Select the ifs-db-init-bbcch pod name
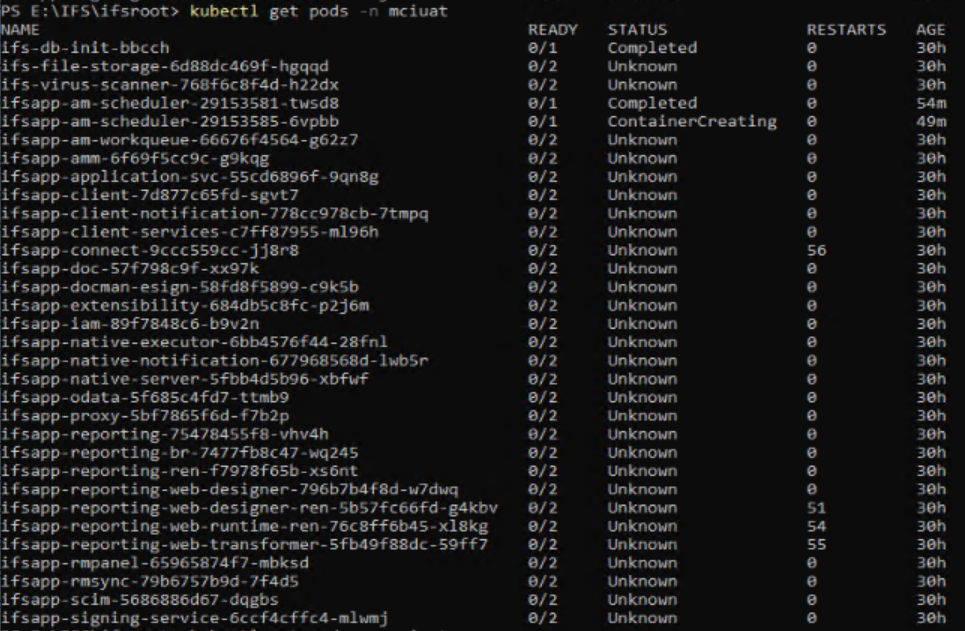965x631 pixels. click(x=85, y=48)
